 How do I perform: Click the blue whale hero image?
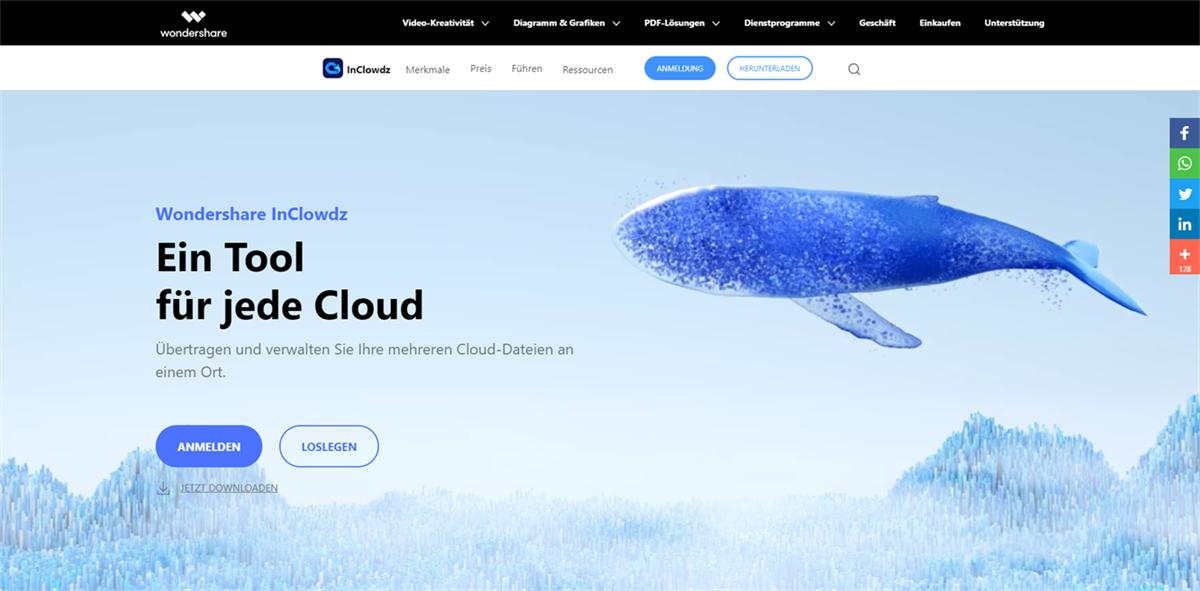pyautogui.click(x=878, y=262)
